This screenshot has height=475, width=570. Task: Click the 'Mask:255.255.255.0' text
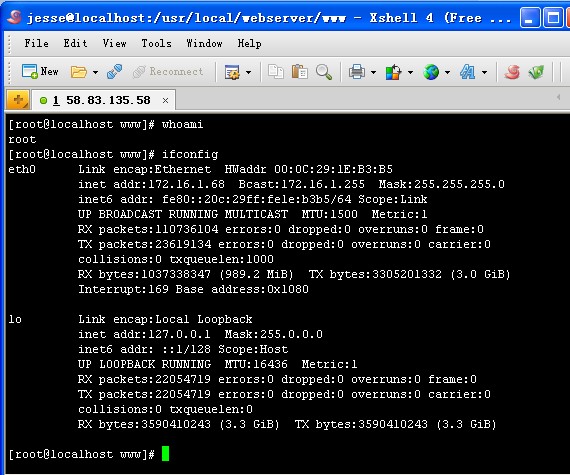point(441,184)
